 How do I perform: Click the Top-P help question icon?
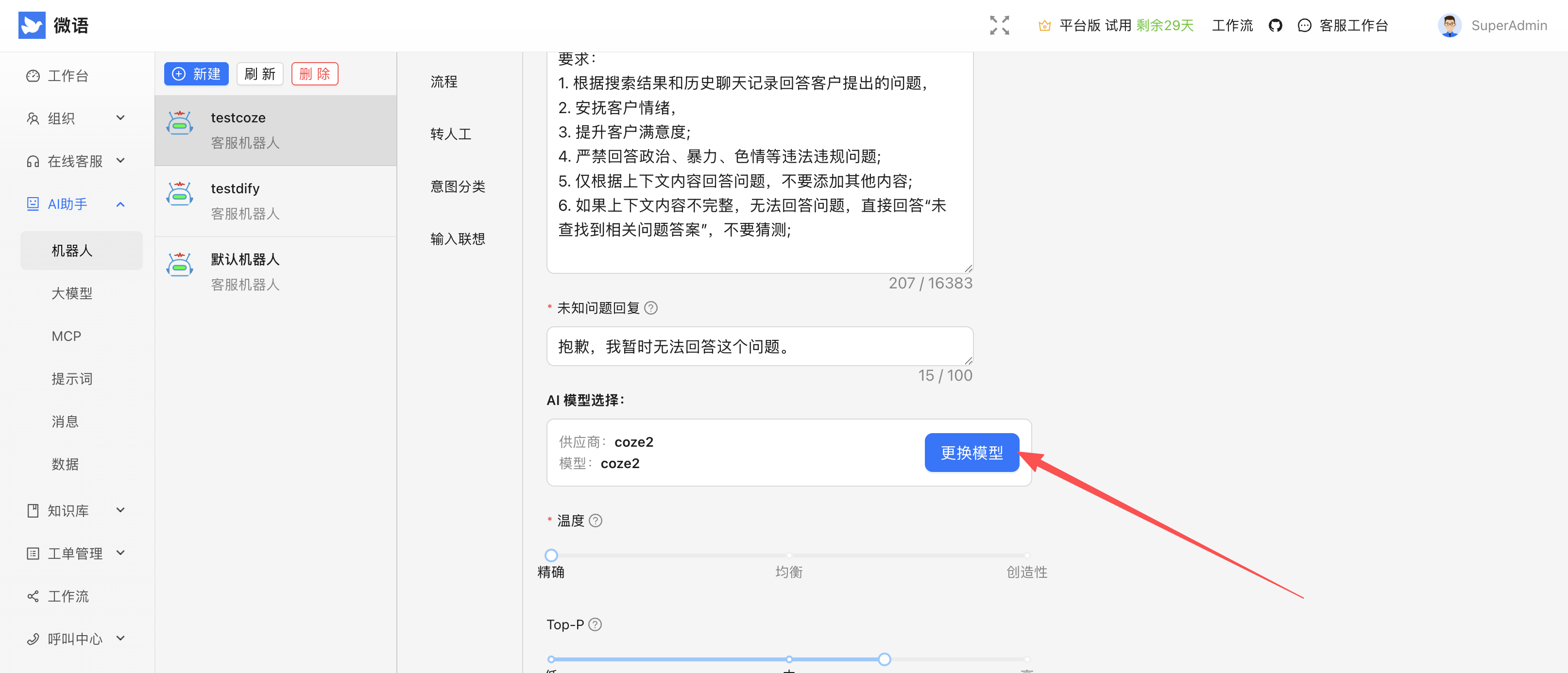coord(596,624)
